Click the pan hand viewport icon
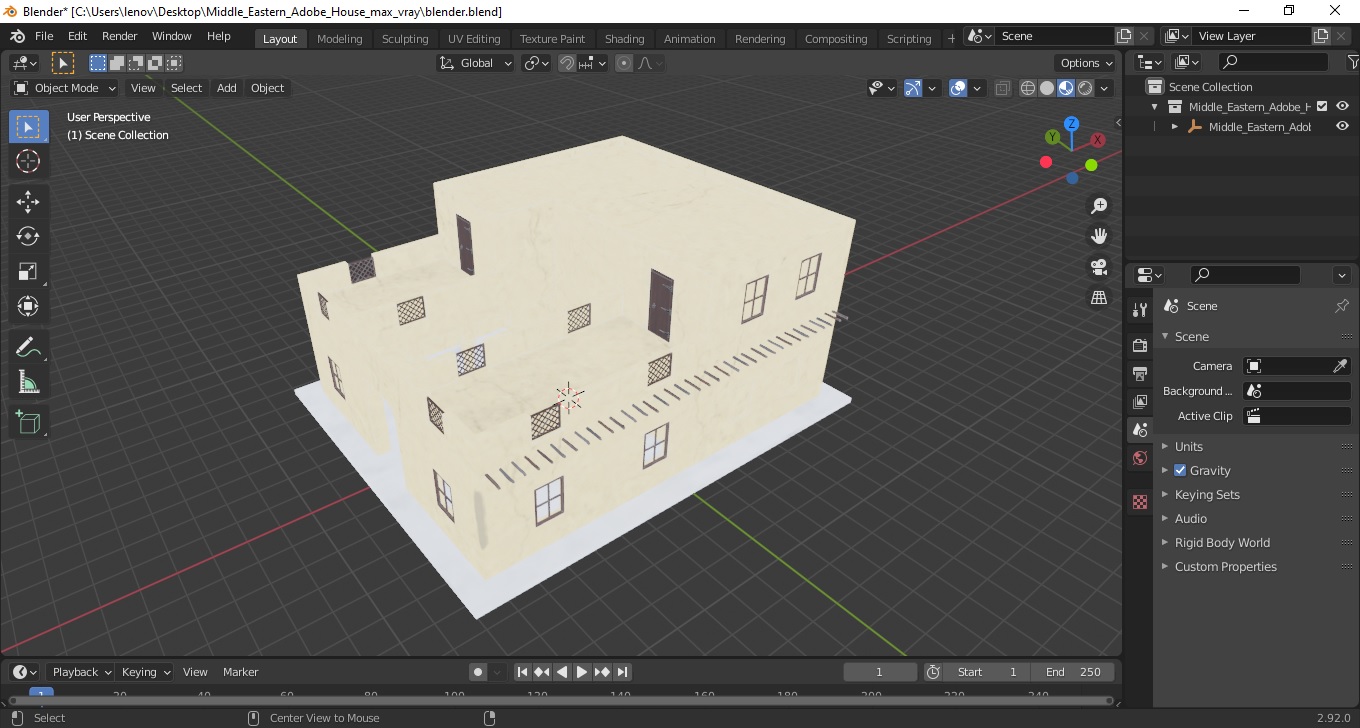Image resolution: width=1360 pixels, height=728 pixels. pos(1099,237)
